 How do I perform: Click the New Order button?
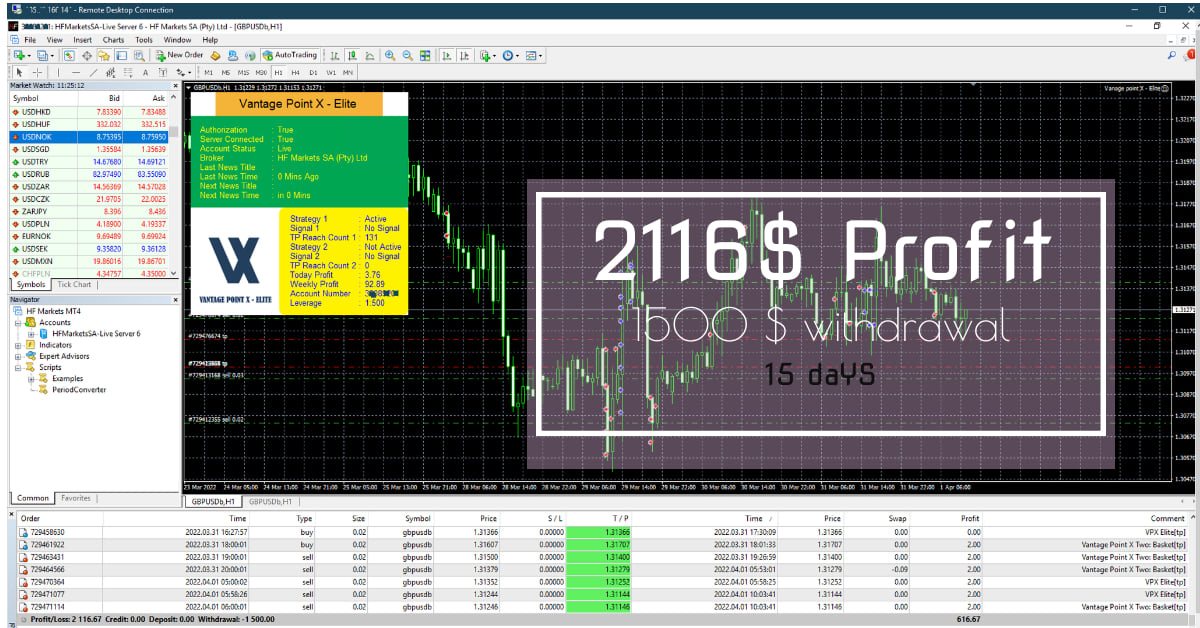coord(179,55)
